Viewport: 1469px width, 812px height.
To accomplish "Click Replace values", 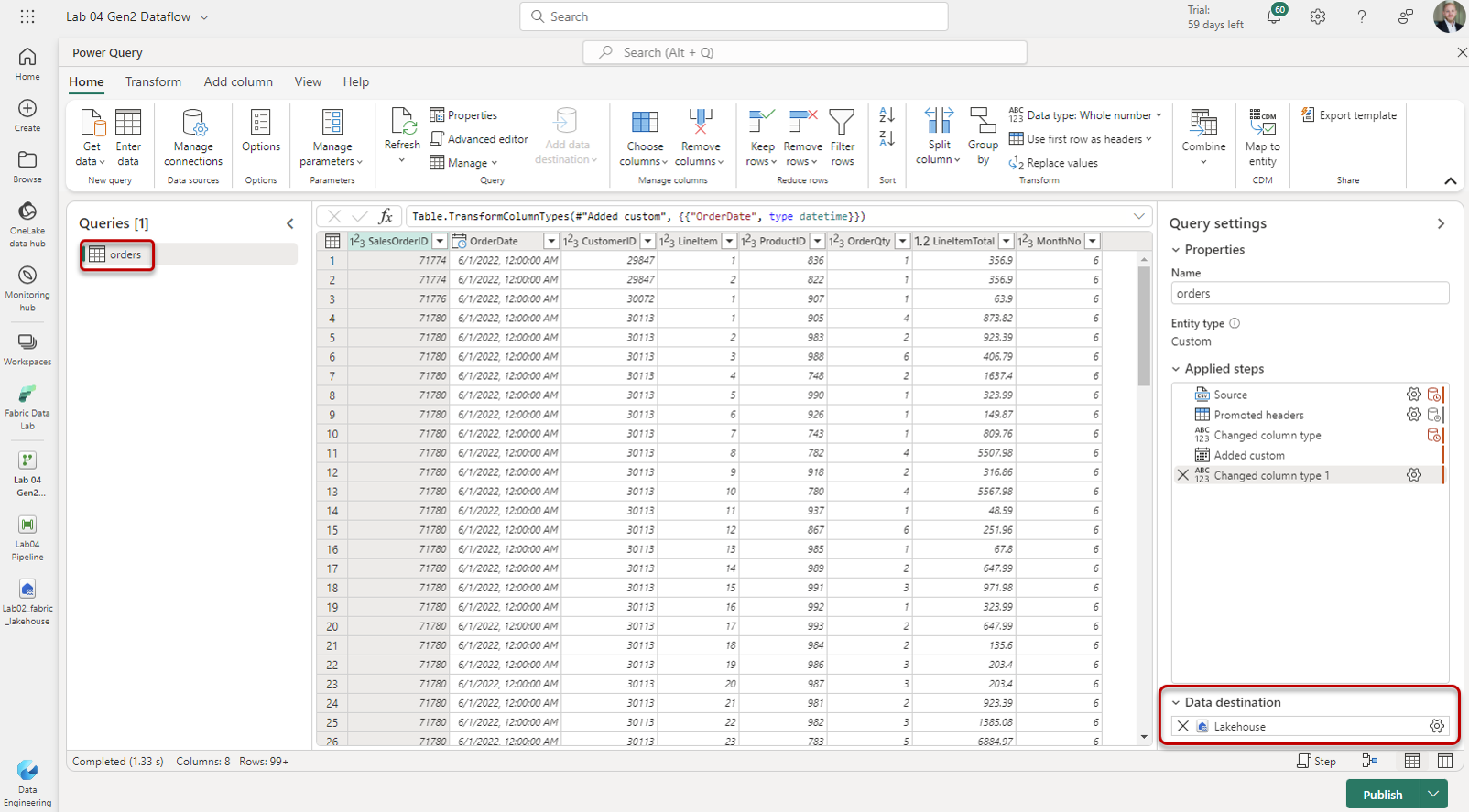I will tap(1053, 163).
